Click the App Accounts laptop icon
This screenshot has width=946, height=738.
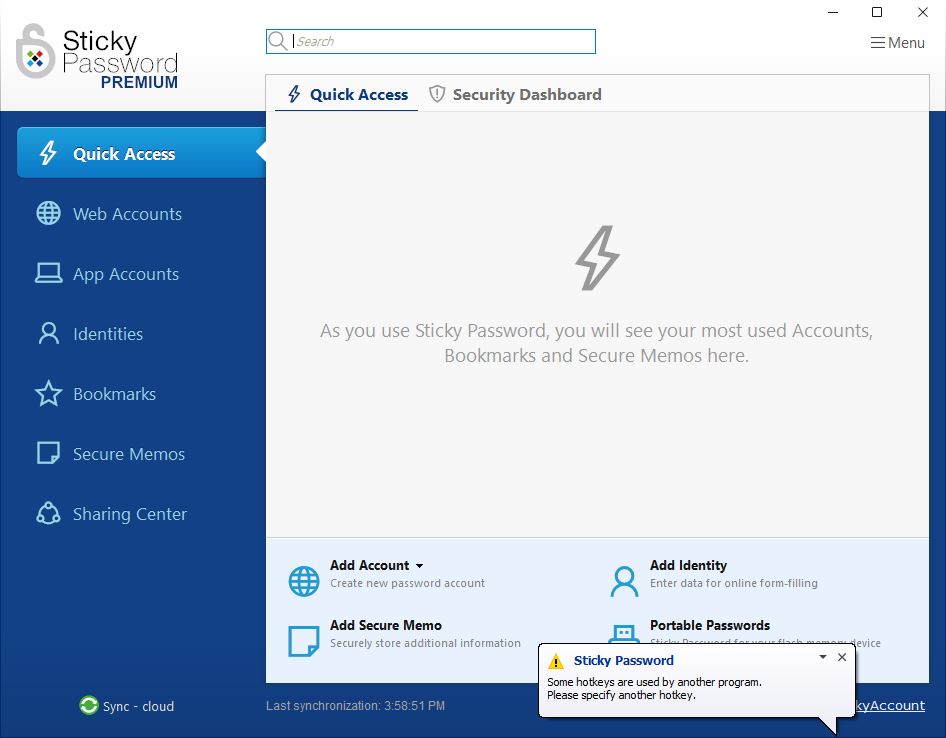(x=48, y=273)
